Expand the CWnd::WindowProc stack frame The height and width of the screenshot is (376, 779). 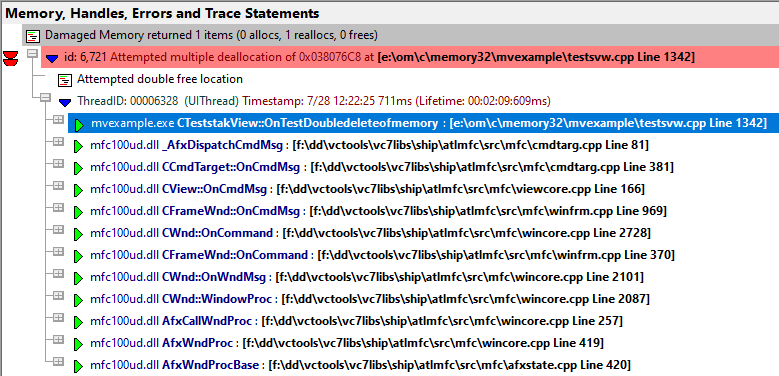pos(58,295)
